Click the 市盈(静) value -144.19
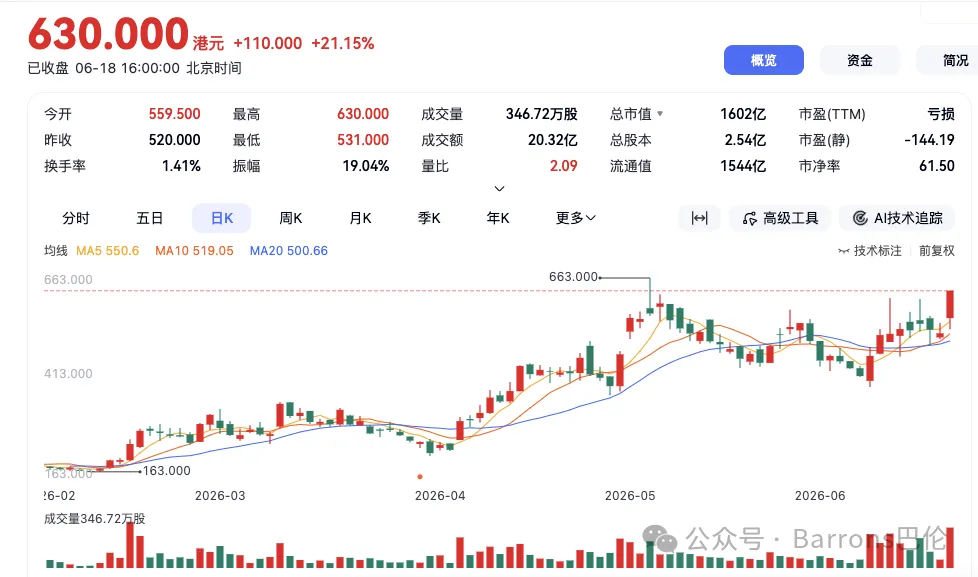 (x=929, y=140)
